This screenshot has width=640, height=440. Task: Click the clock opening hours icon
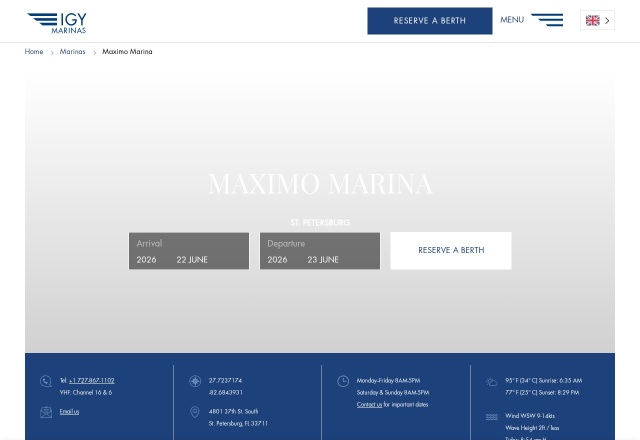pos(343,381)
